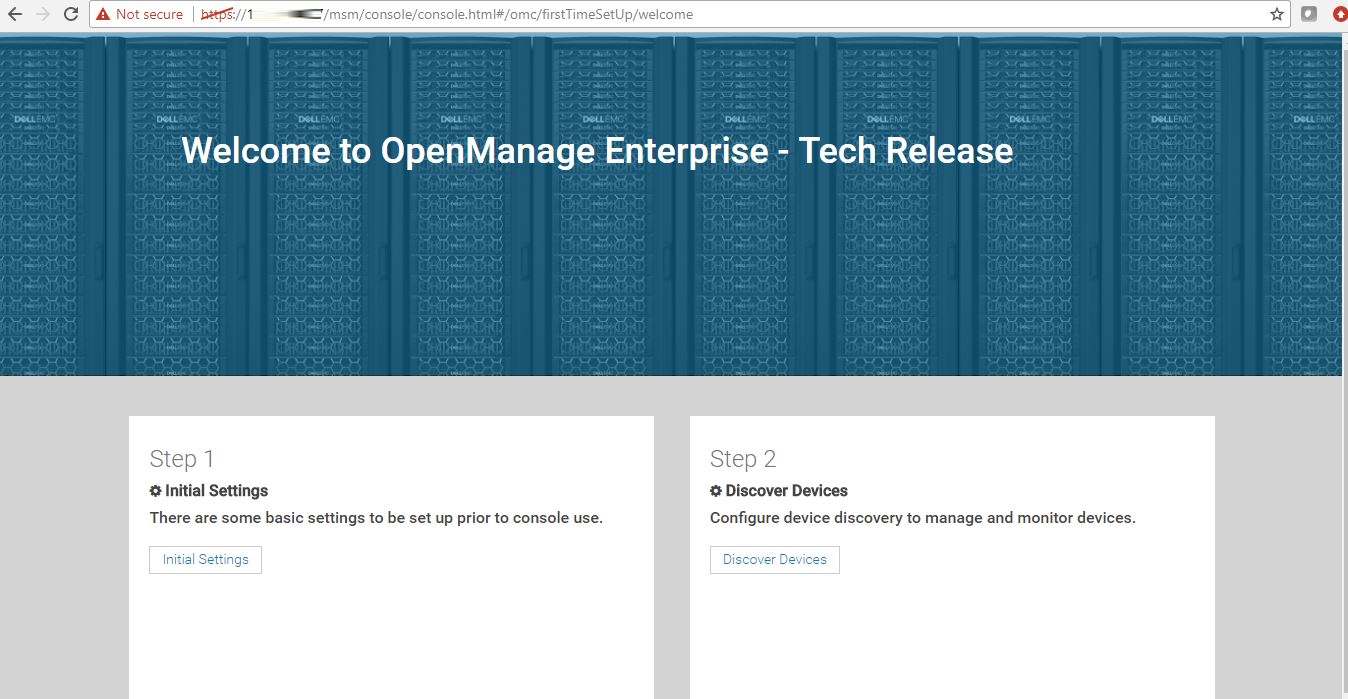Click the browser forward arrow
1348x699 pixels.
tap(42, 14)
